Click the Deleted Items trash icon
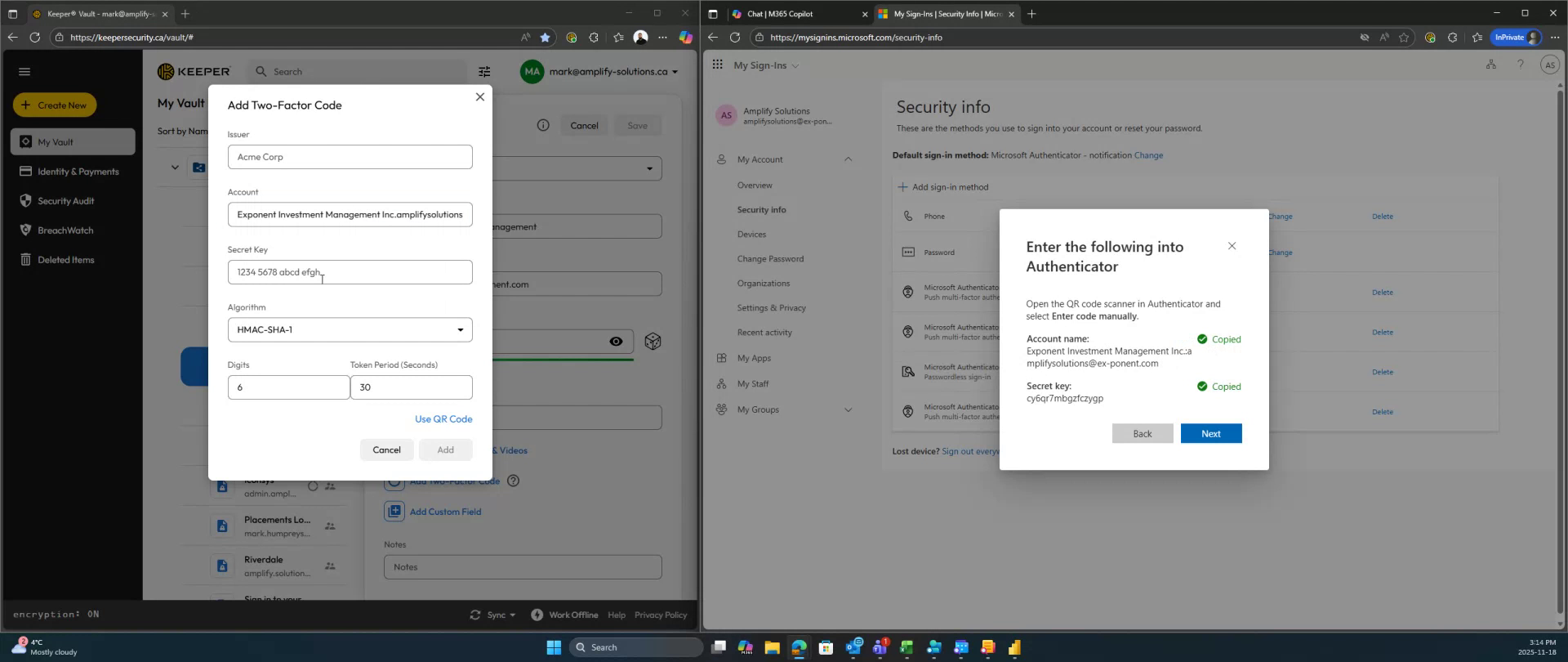 [x=25, y=260]
